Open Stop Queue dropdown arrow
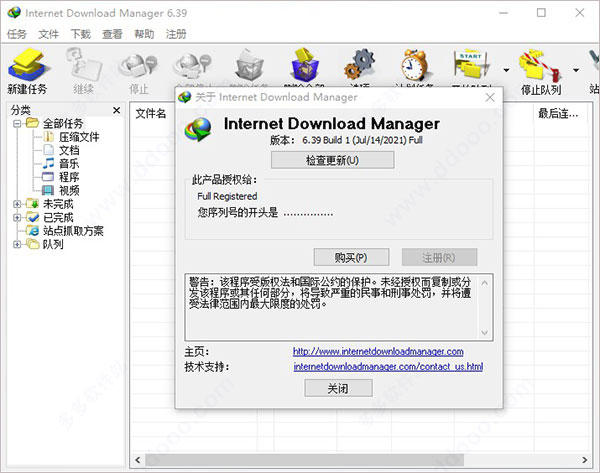 (x=576, y=70)
